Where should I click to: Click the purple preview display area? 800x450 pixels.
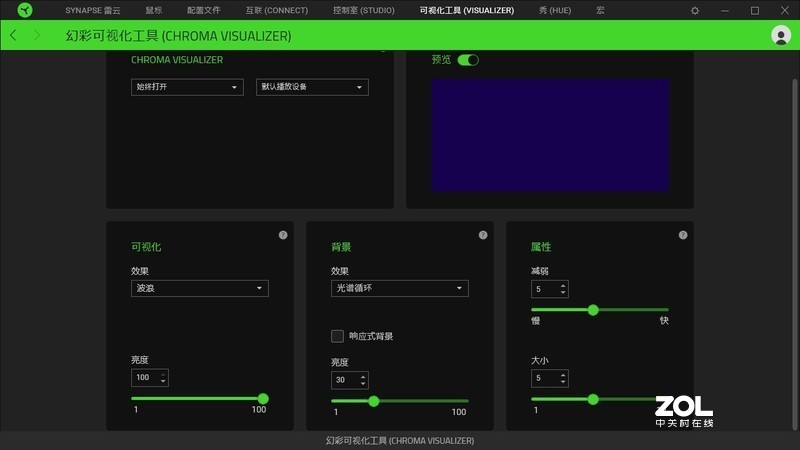(549, 135)
